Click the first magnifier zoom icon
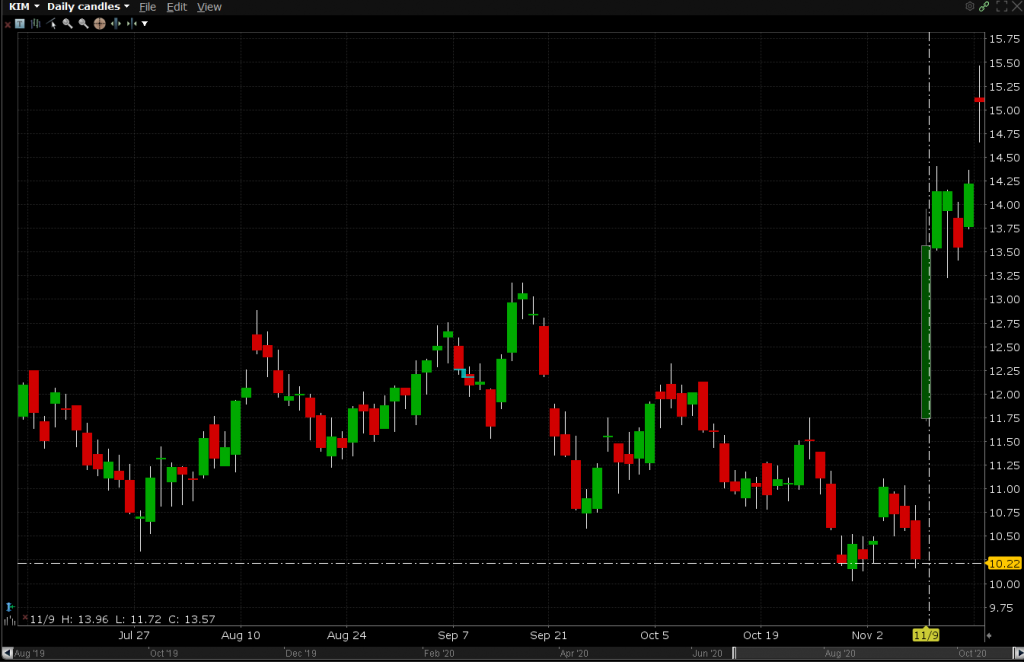The width and height of the screenshot is (1024, 662). 68,23
